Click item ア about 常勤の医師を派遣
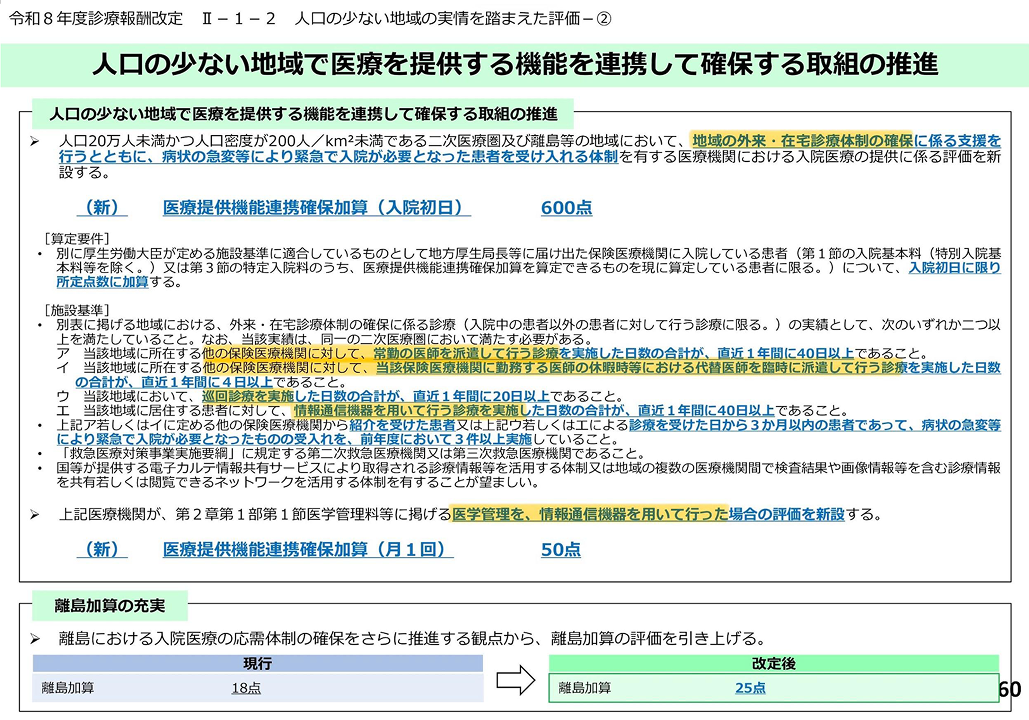This screenshot has height=720, width=1029. (x=492, y=353)
